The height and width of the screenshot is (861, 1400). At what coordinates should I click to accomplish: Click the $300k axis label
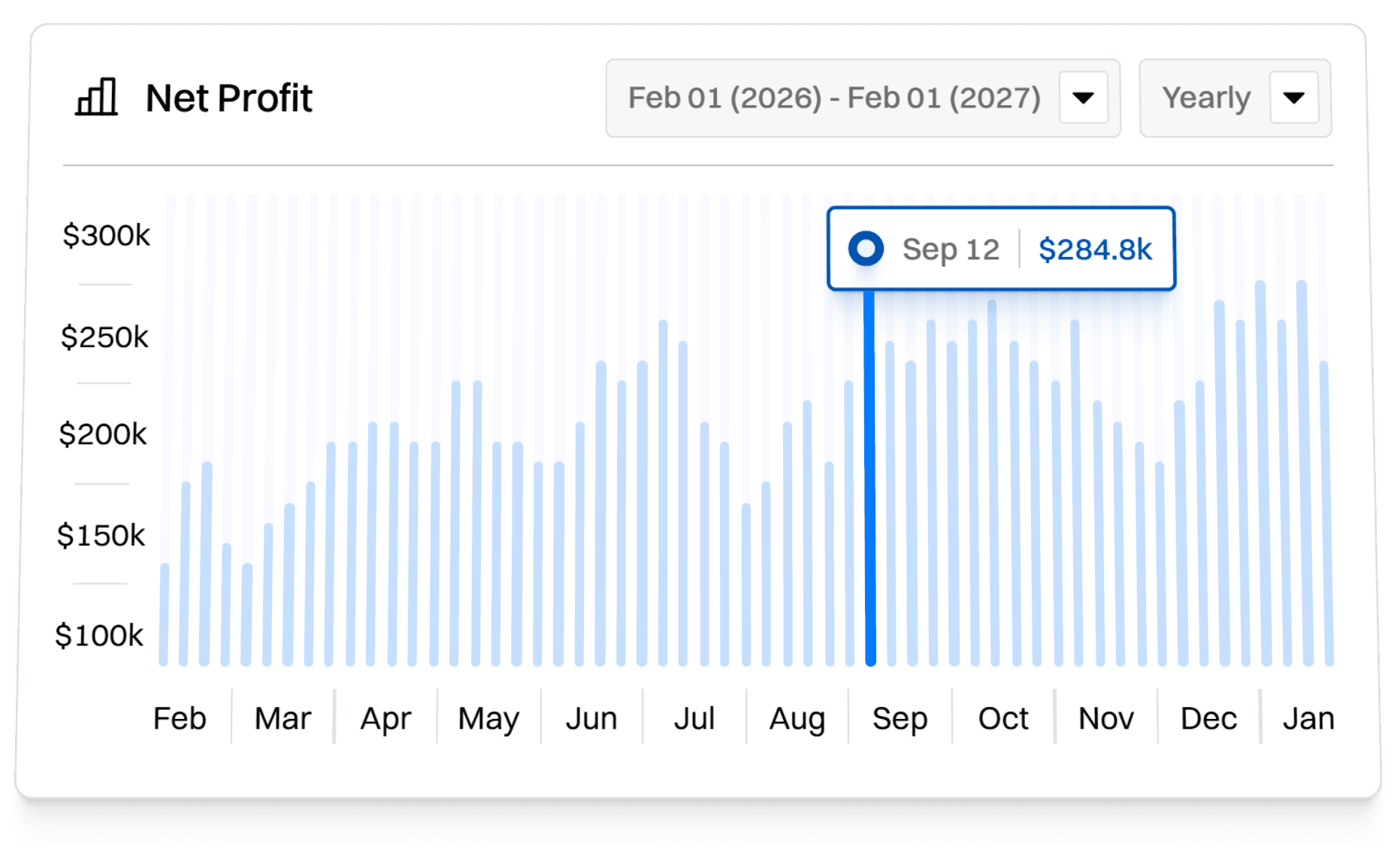pos(104,235)
